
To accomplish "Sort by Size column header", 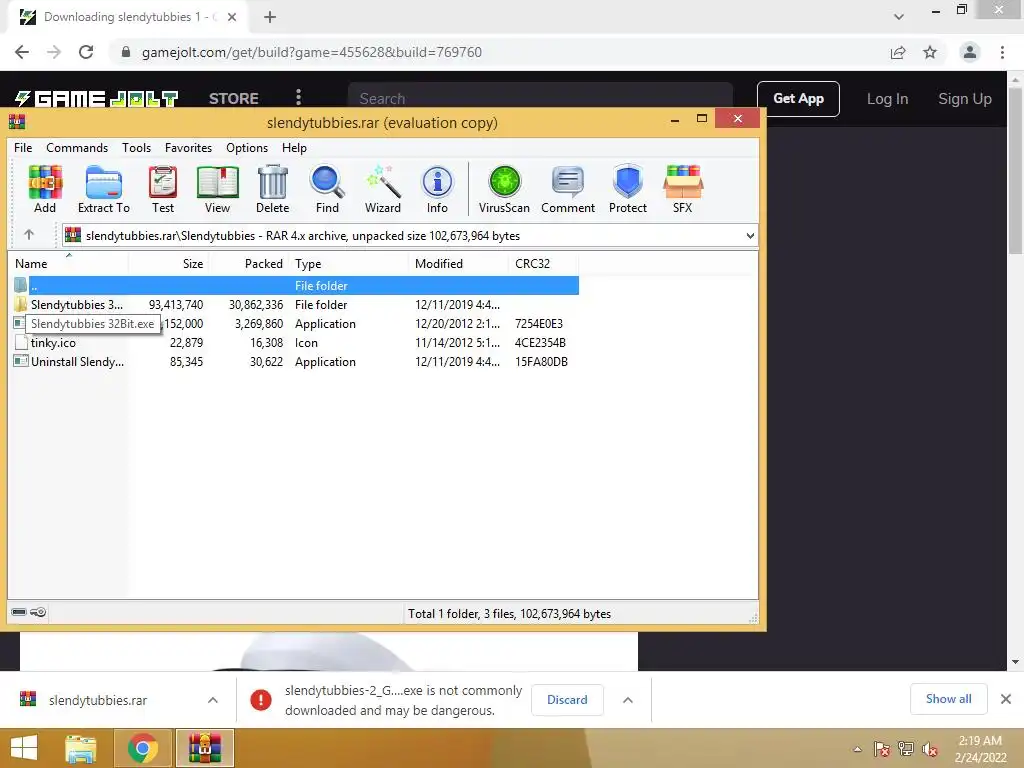I will click(168, 263).
